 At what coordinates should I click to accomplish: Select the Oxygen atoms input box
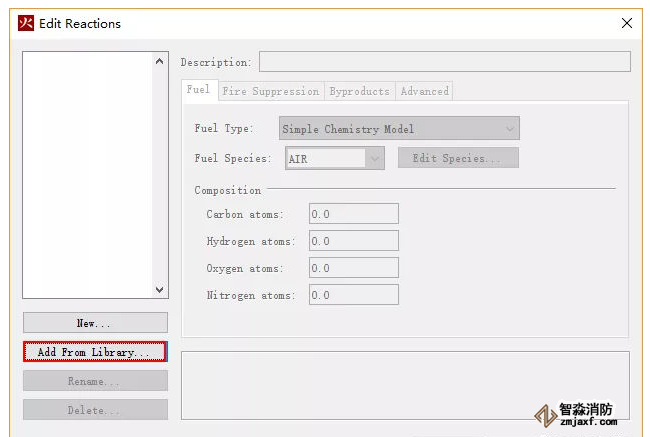tap(354, 268)
